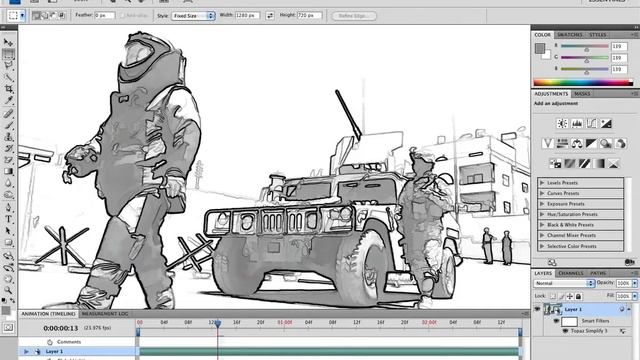Screen dimensions: 640x360
Task: Open the blend mode dropdown showing Normal
Action: click(x=564, y=283)
